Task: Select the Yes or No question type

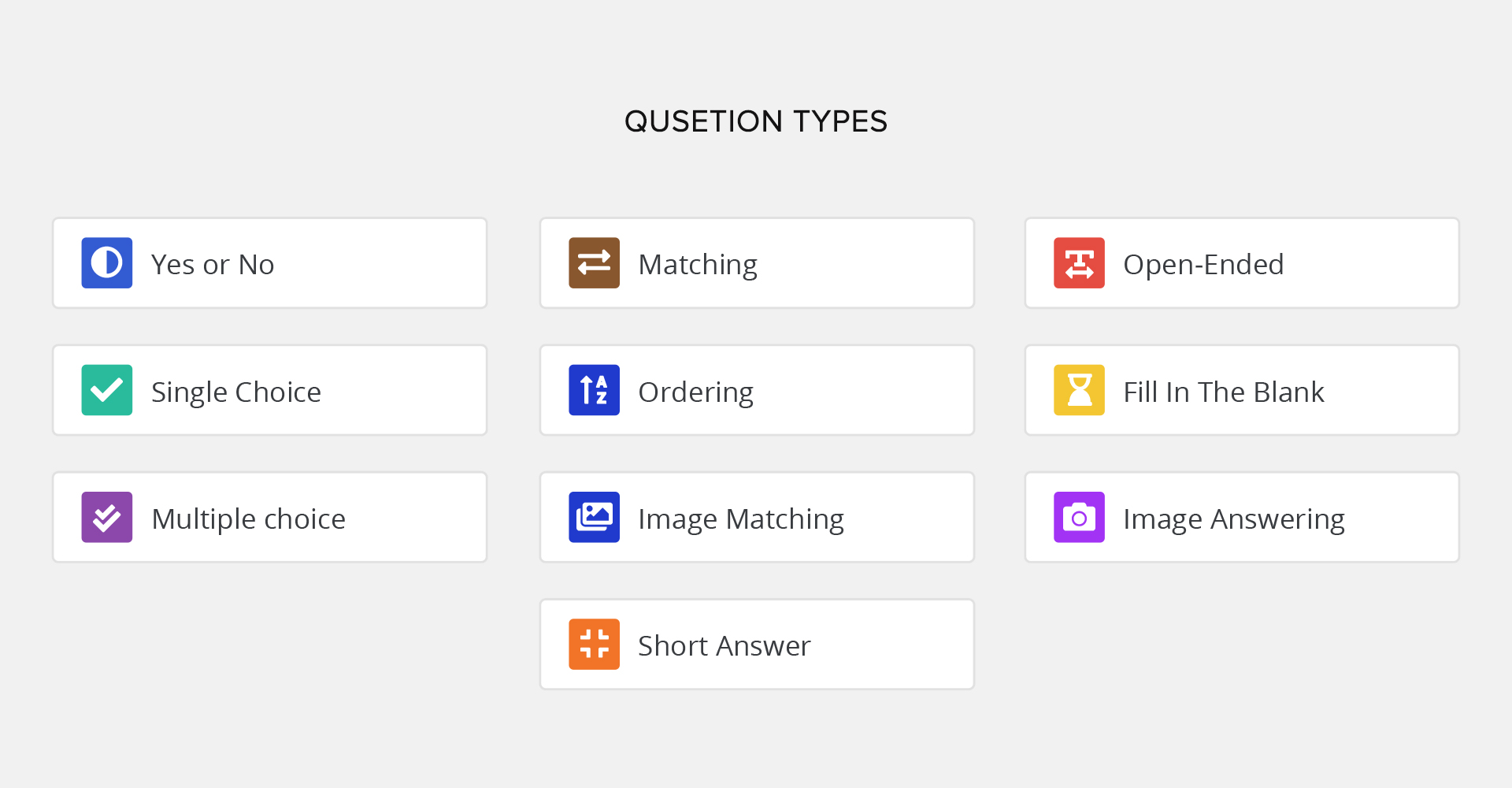Action: click(213, 265)
